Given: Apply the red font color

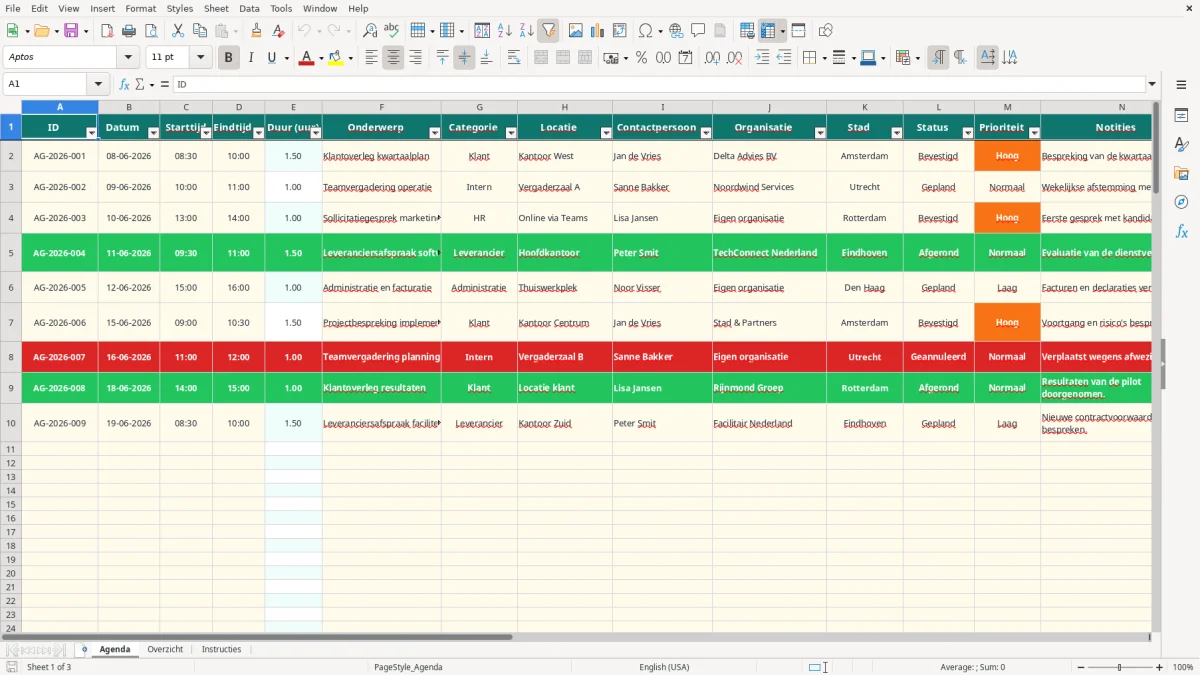Looking at the screenshot, I should point(305,58).
